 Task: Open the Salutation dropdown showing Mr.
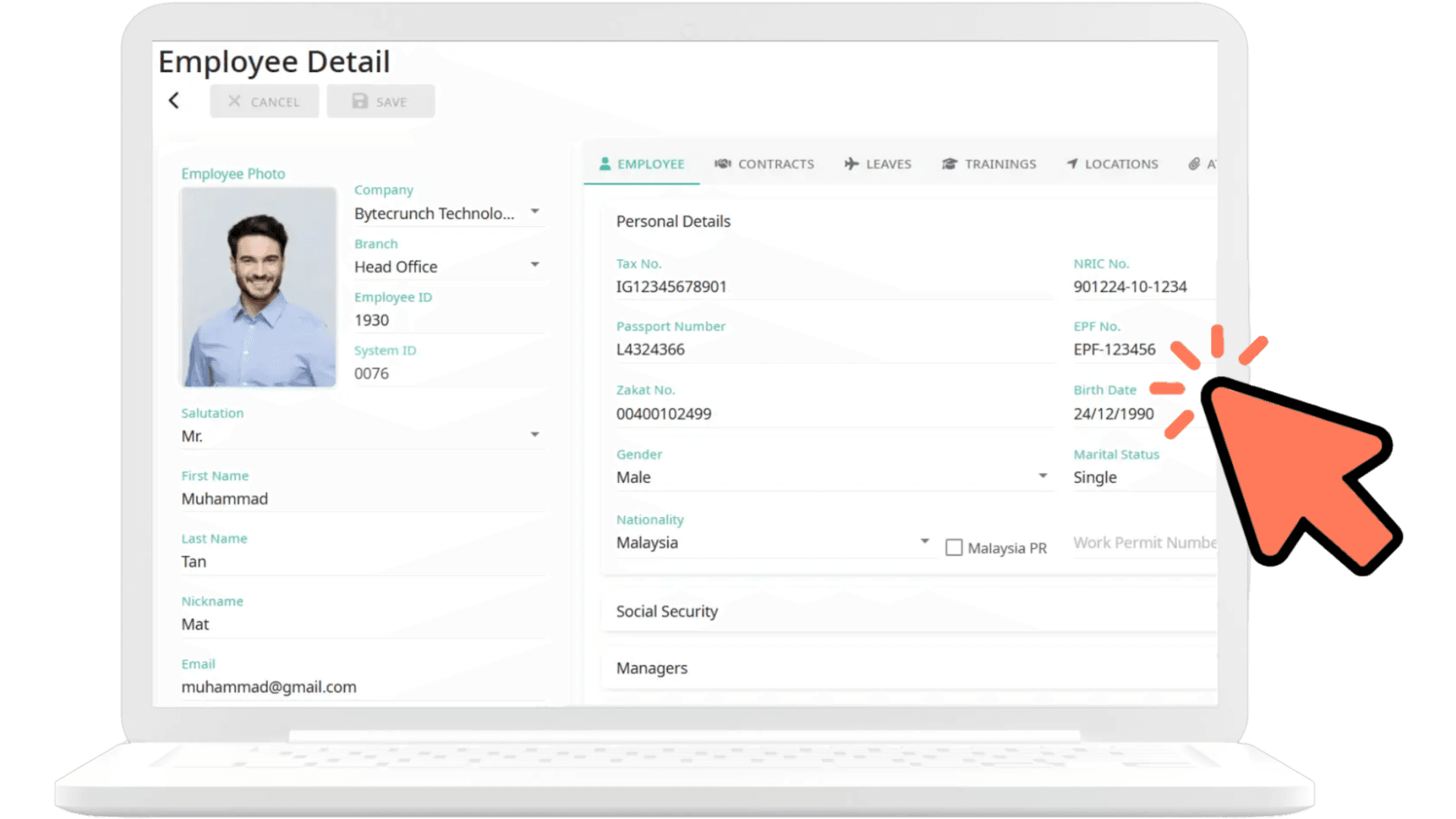535,434
